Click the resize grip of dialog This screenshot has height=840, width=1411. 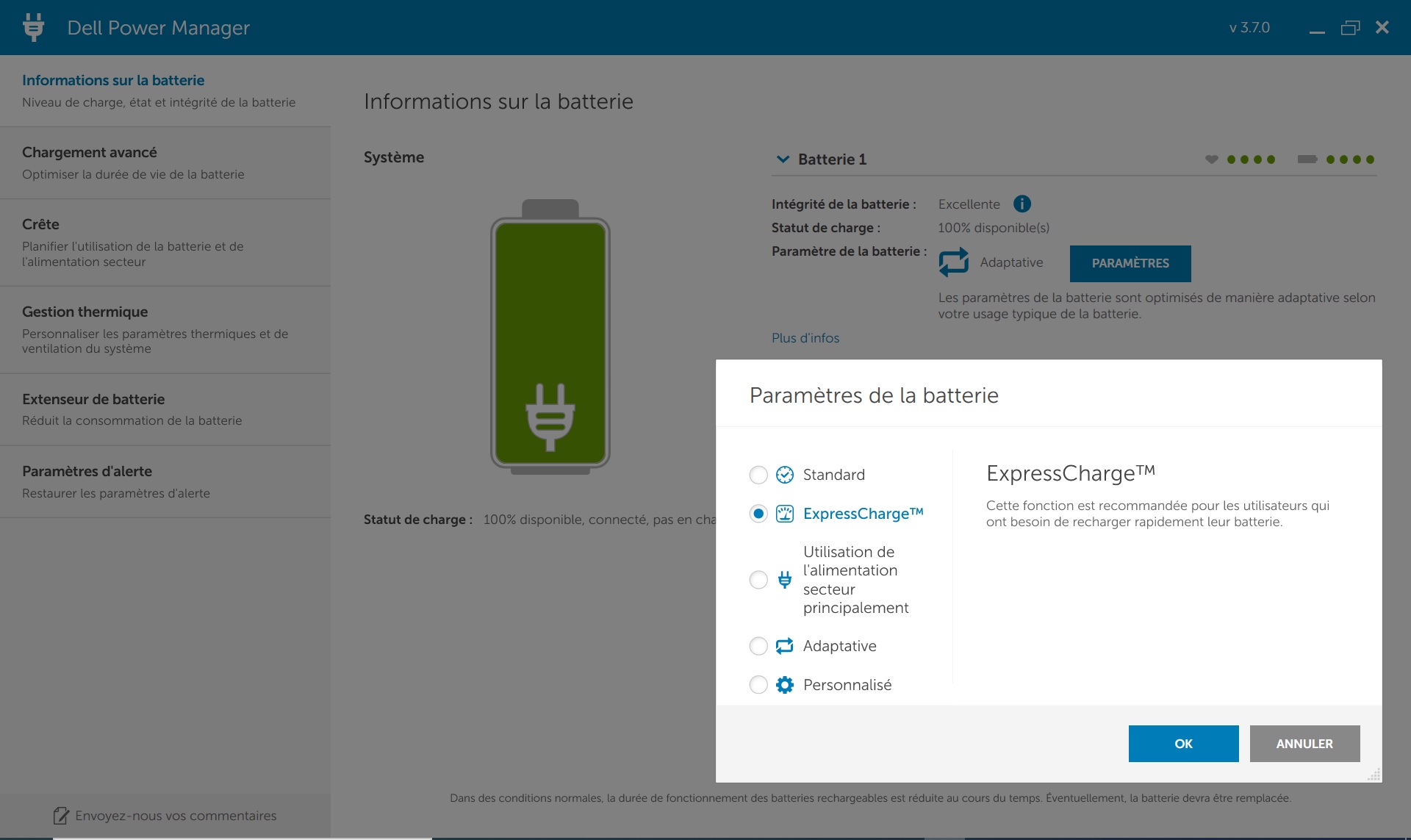point(1374,774)
